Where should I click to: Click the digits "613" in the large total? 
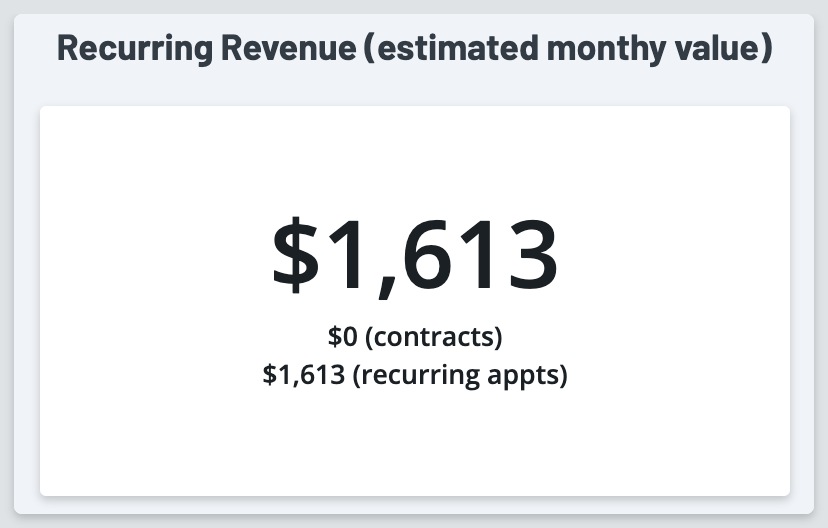478,254
